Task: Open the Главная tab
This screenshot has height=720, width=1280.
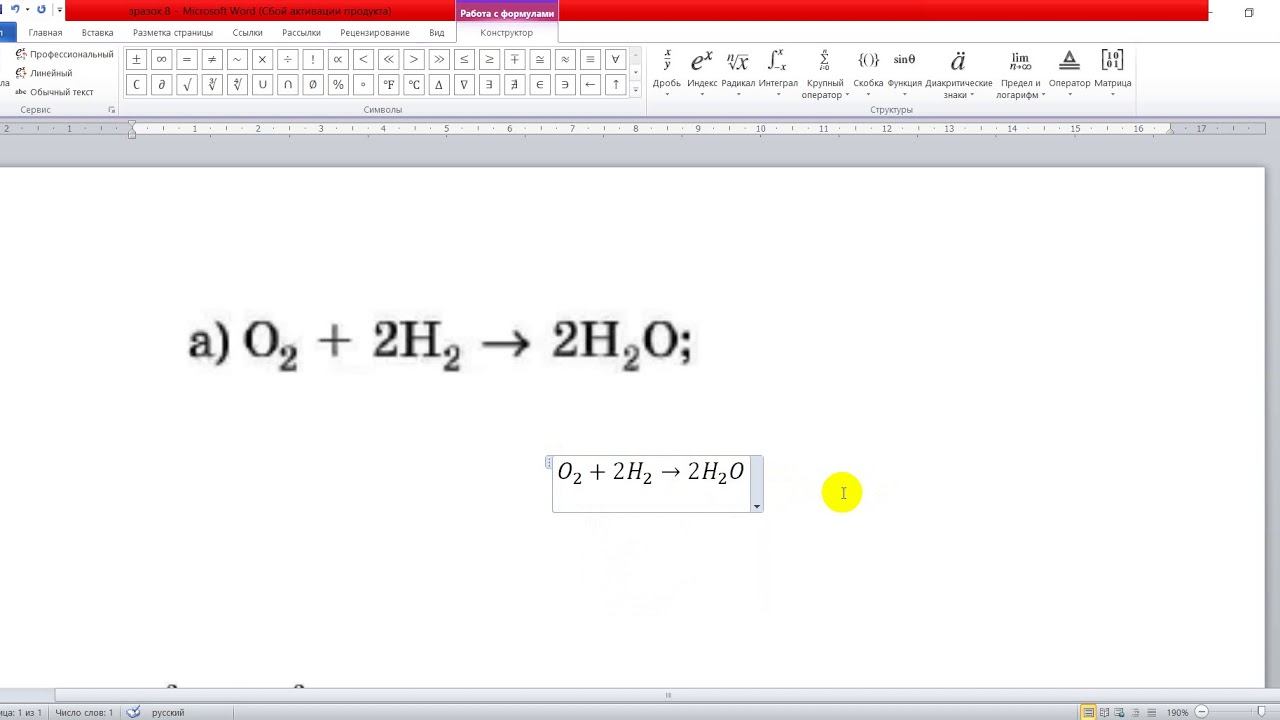Action: pos(45,33)
